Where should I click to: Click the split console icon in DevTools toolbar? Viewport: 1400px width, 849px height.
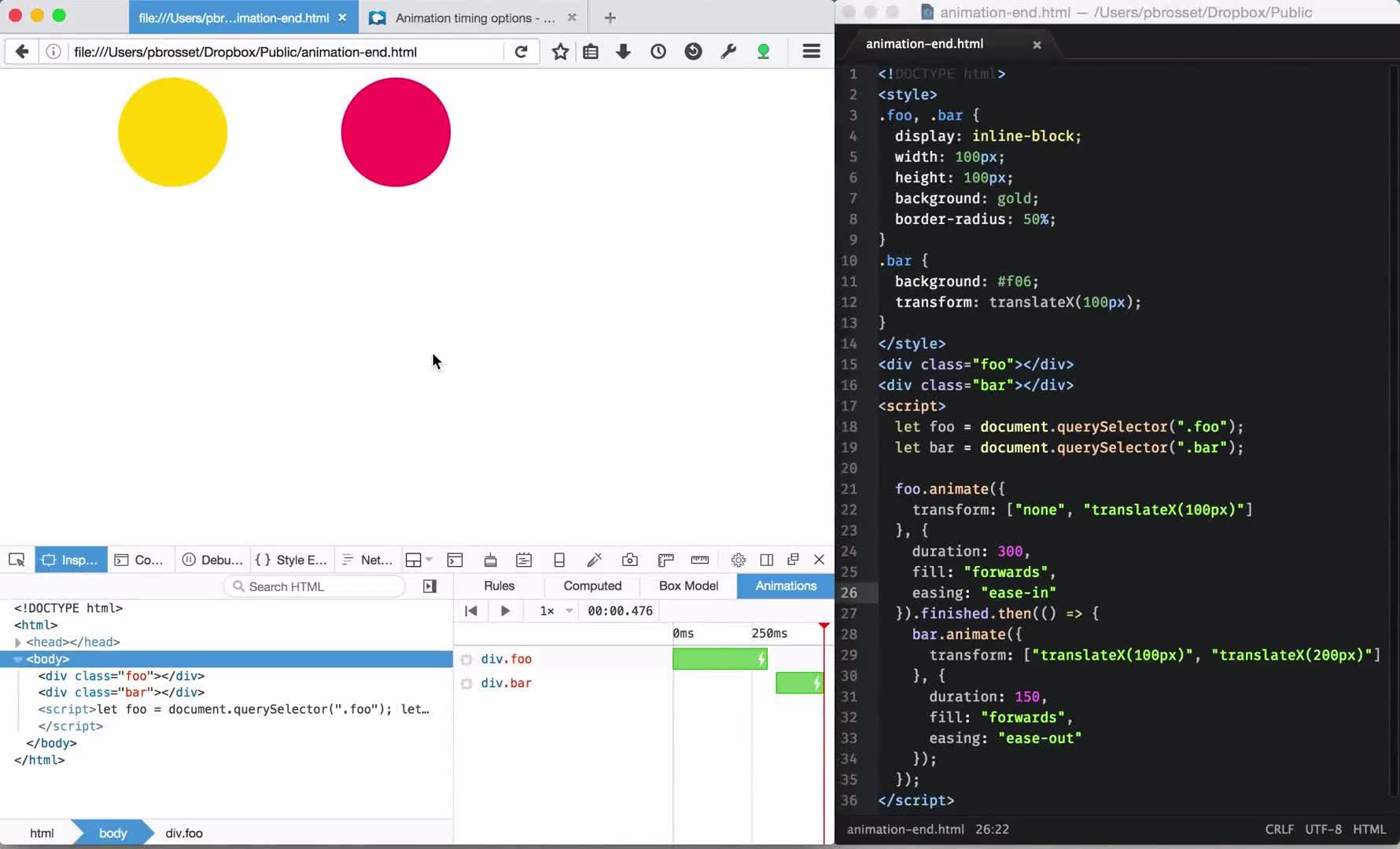[x=455, y=560]
